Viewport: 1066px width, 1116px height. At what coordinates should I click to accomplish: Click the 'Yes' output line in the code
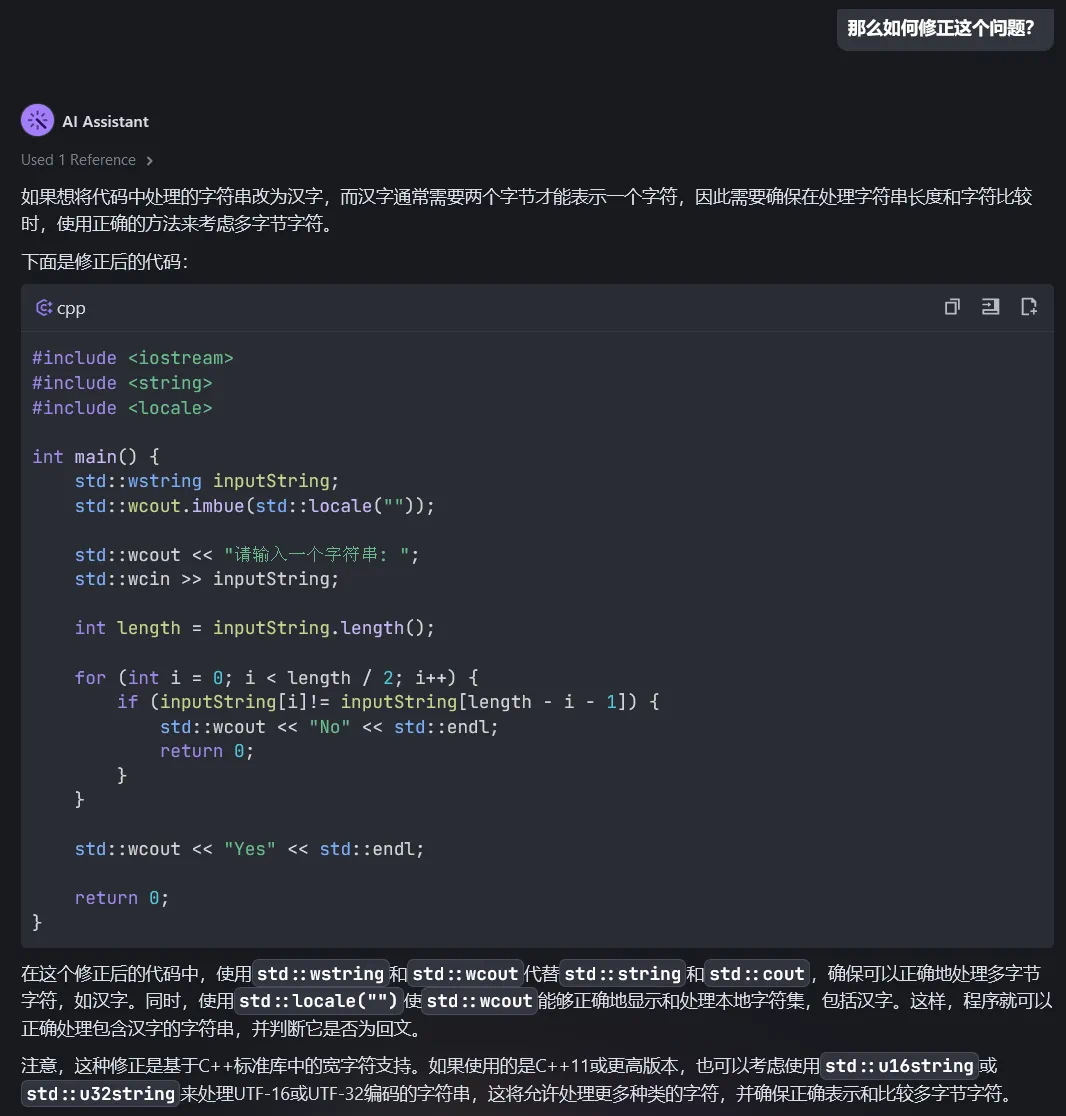click(x=249, y=848)
